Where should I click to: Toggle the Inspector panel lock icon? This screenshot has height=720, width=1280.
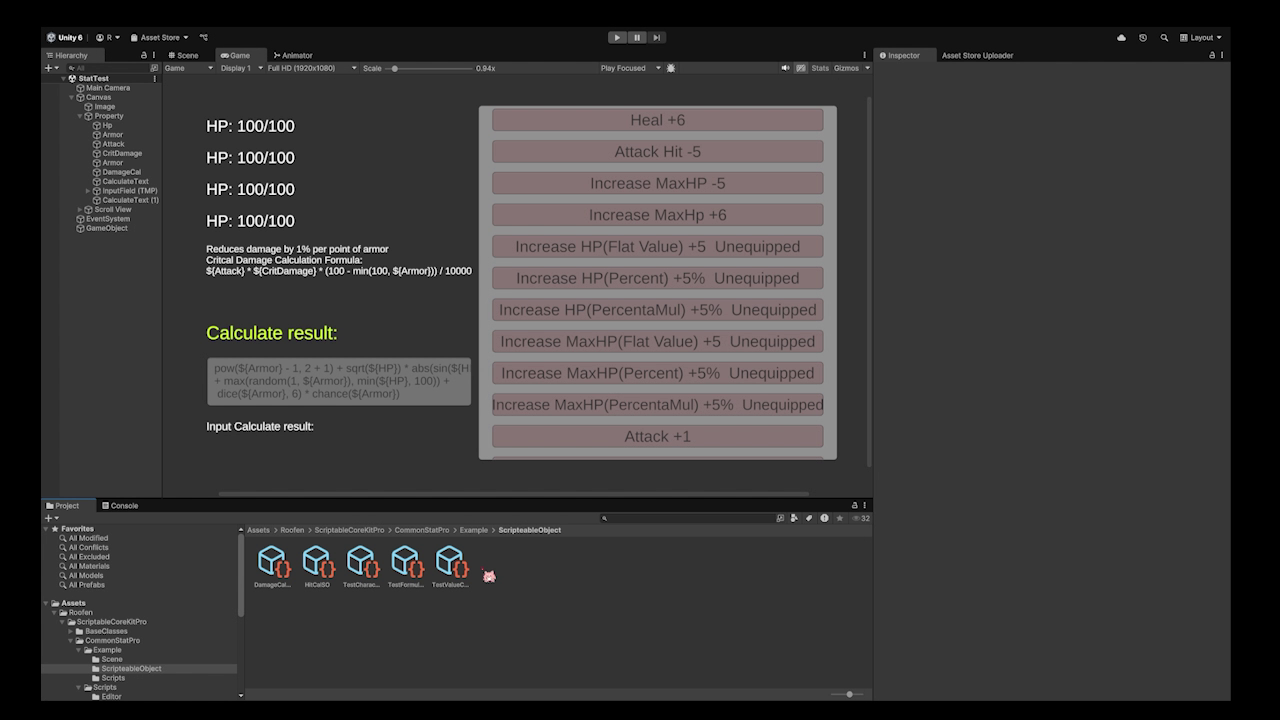pos(1212,55)
